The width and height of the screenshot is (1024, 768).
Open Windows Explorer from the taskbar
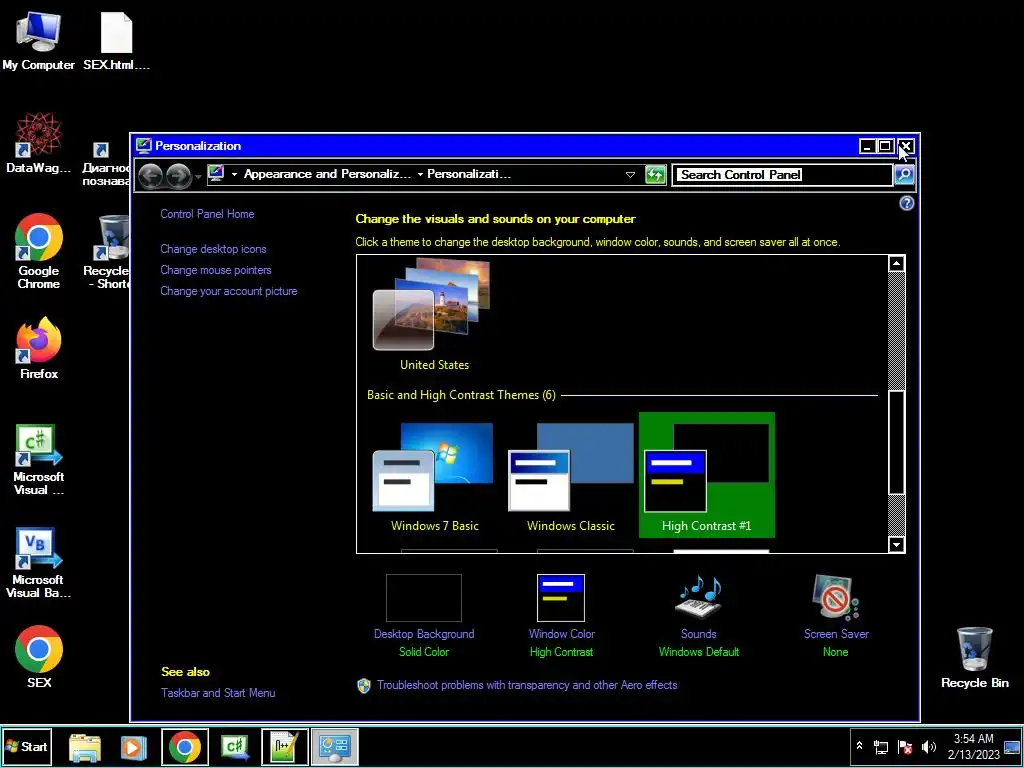point(85,746)
